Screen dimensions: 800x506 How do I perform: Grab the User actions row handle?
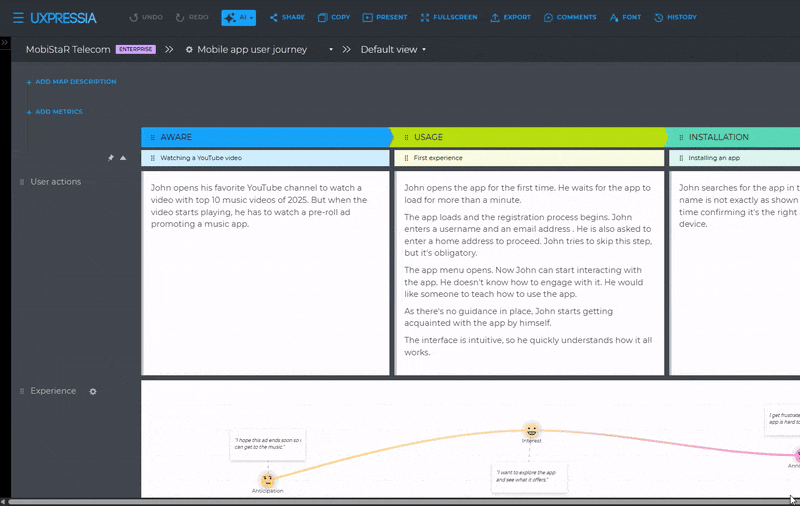tap(22, 182)
